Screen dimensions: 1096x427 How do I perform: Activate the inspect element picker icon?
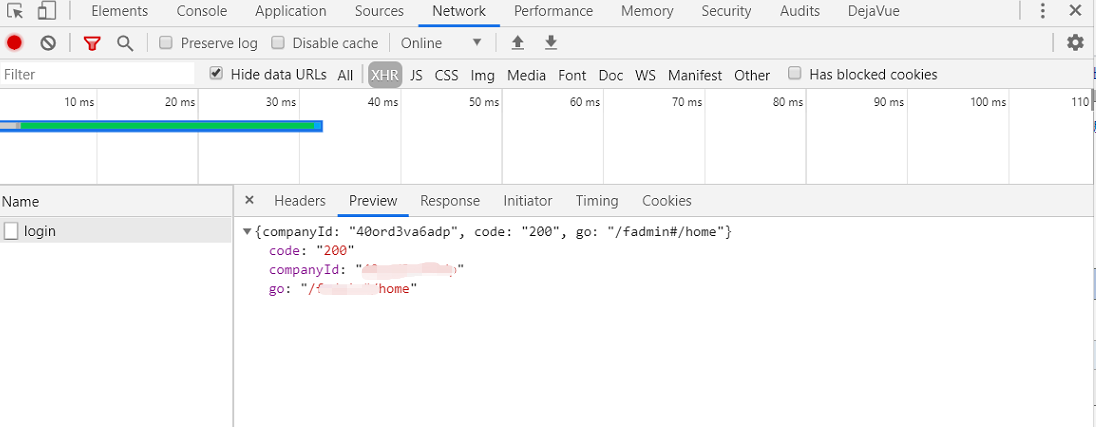click(x=15, y=11)
